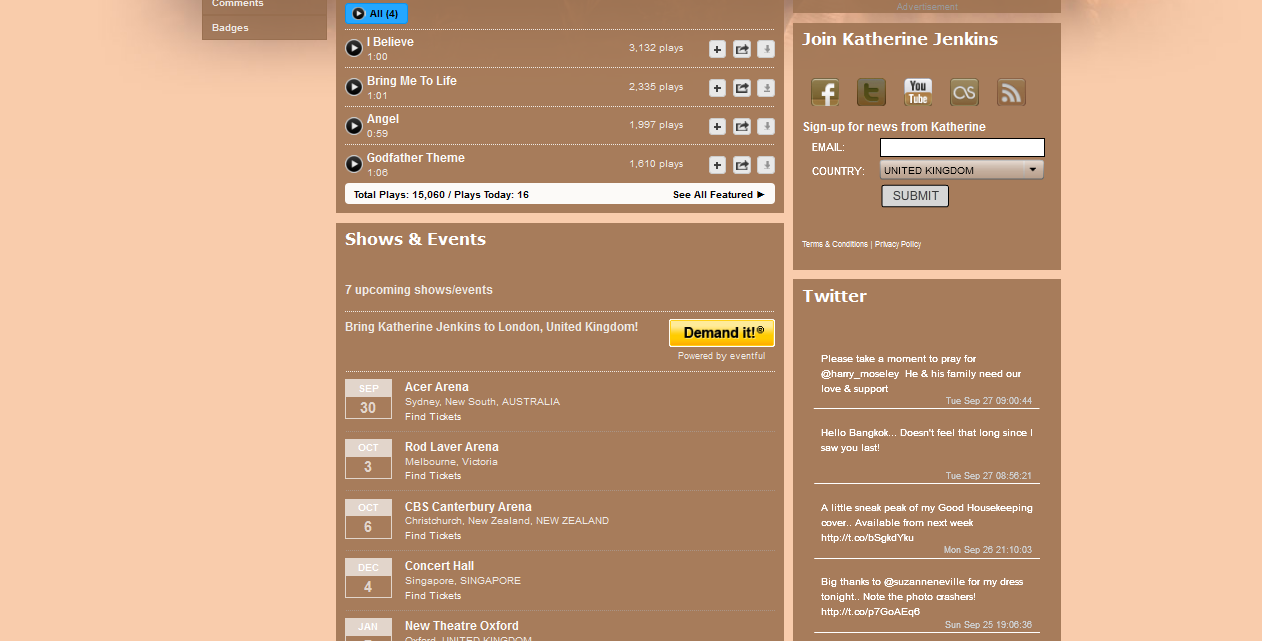Viewport: 1262px width, 641px height.
Task: Click the Total Plays: 15,060 text
Action: pos(399,195)
